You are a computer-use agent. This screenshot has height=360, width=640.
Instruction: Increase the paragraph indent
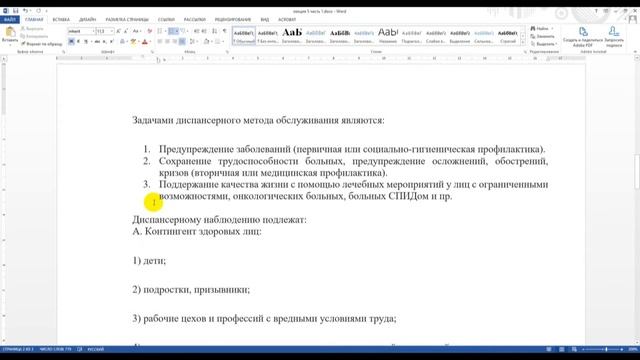click(x=204, y=31)
